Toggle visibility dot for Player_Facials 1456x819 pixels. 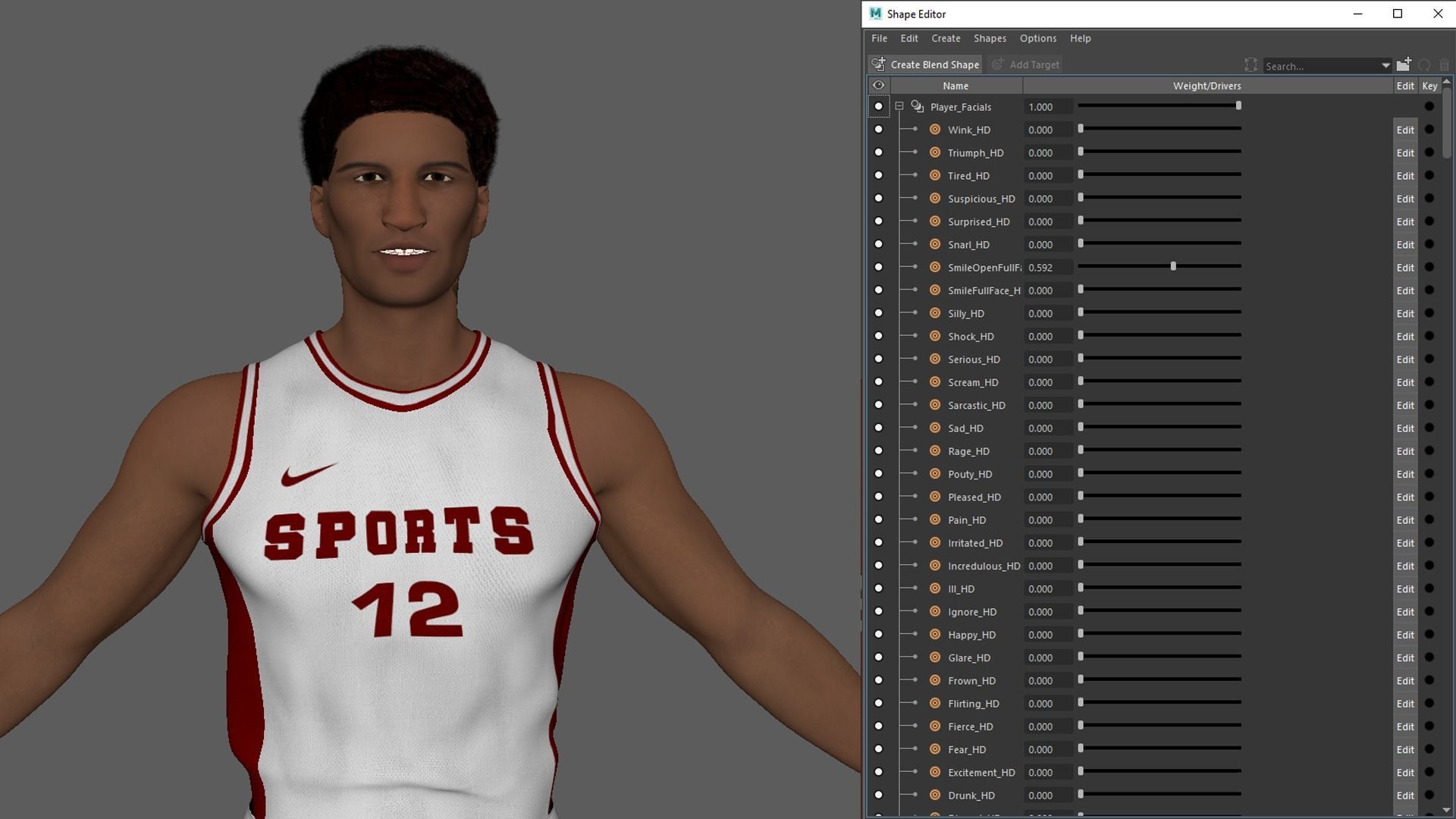[x=878, y=107]
